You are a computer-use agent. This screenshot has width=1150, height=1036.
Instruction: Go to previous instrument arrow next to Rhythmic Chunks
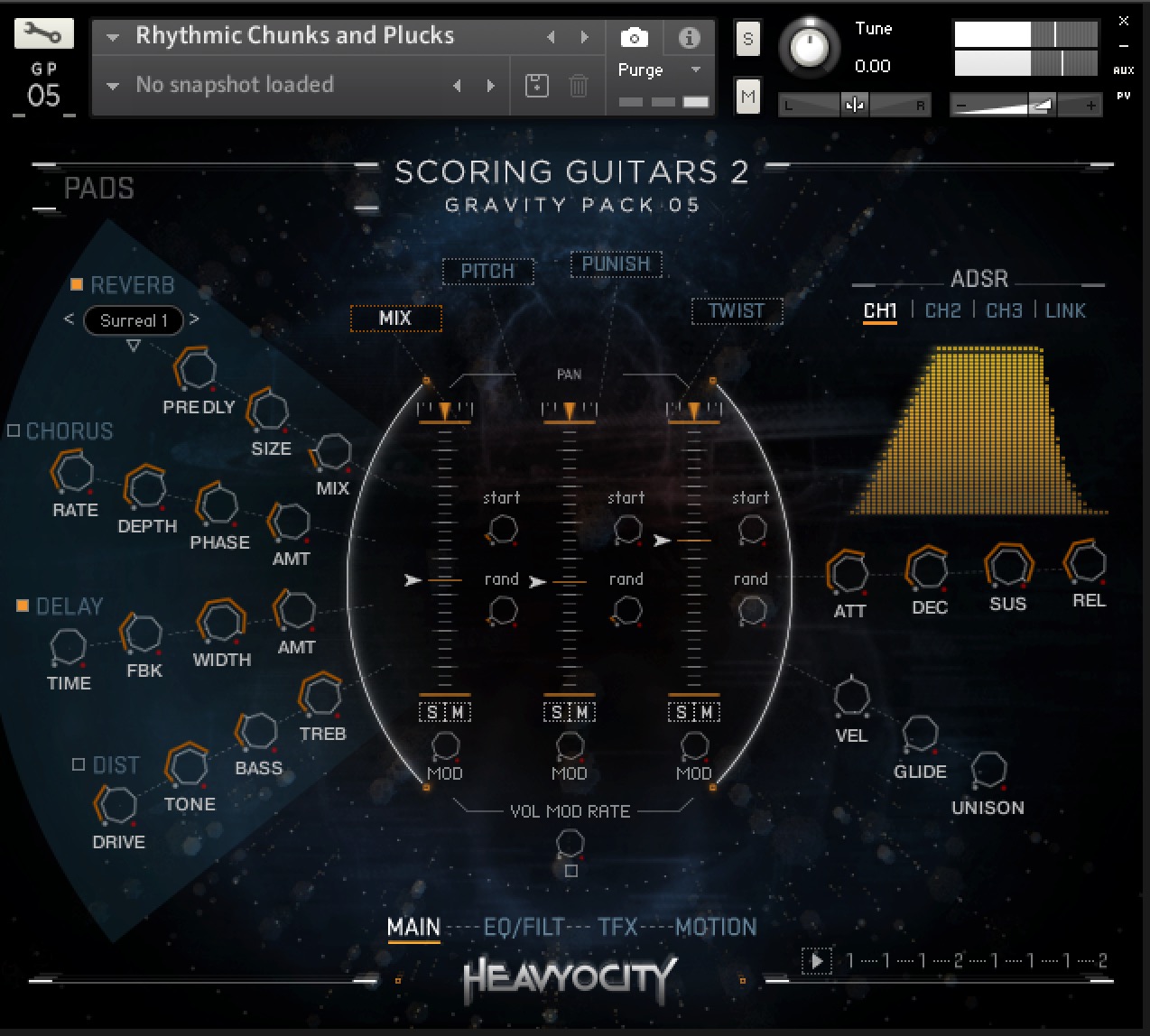tap(551, 37)
